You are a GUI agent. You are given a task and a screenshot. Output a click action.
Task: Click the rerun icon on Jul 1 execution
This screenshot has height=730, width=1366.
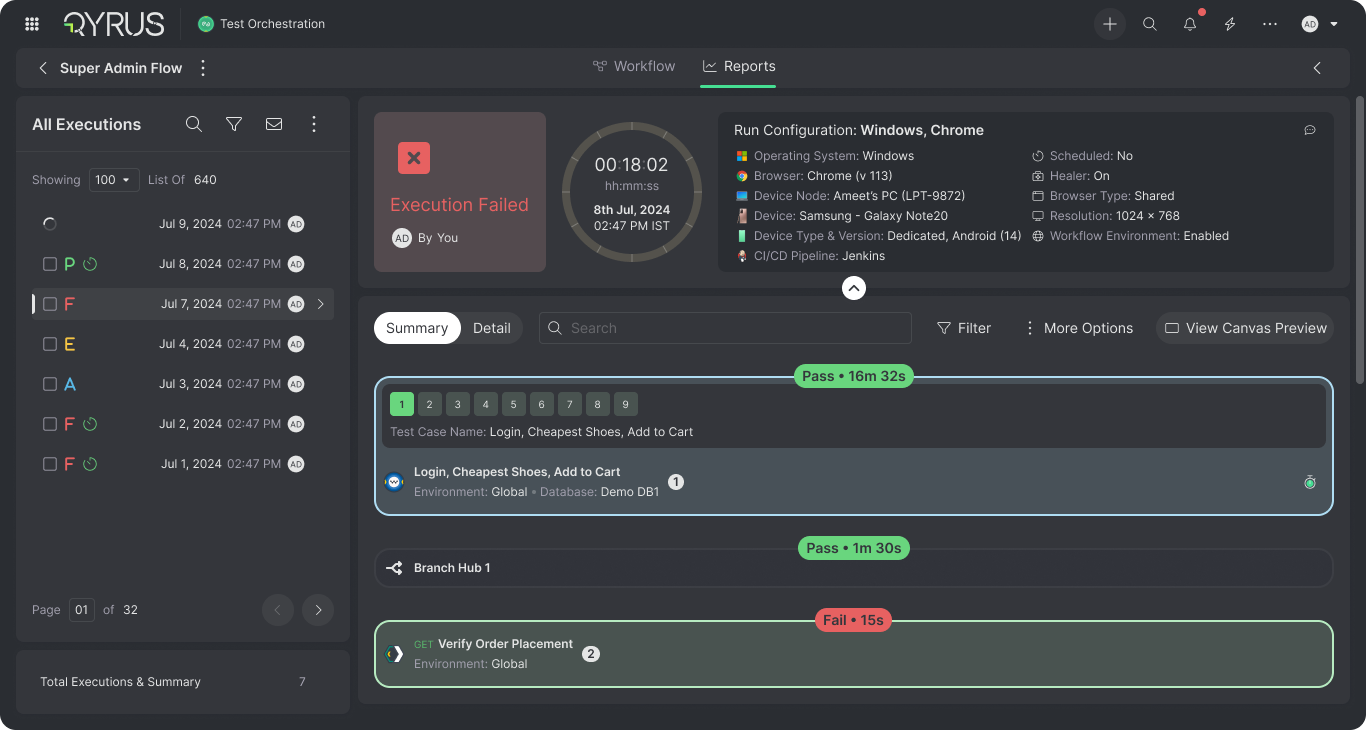click(90, 464)
